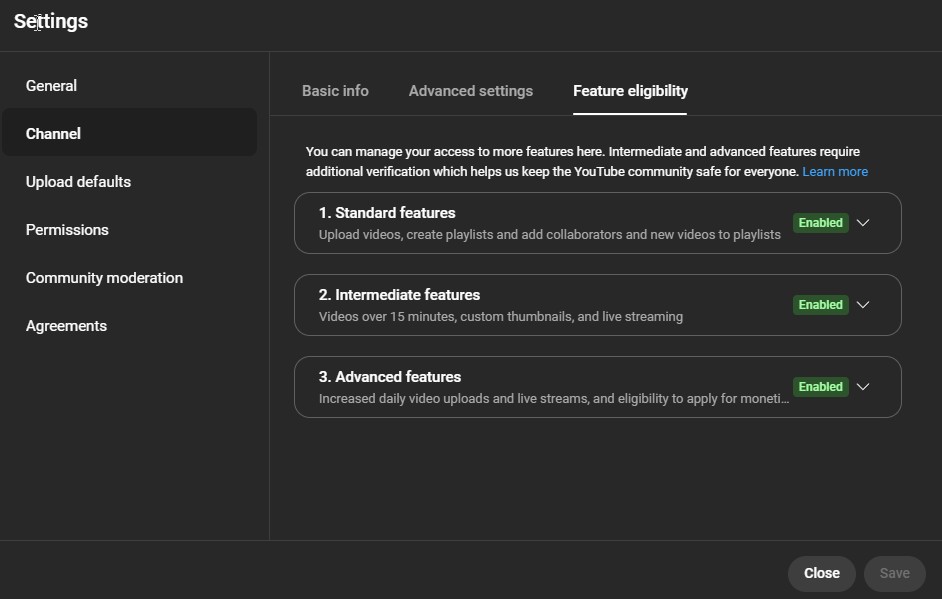Select the Feature eligibility tab
Viewport: 942px width, 599px height.
click(630, 91)
